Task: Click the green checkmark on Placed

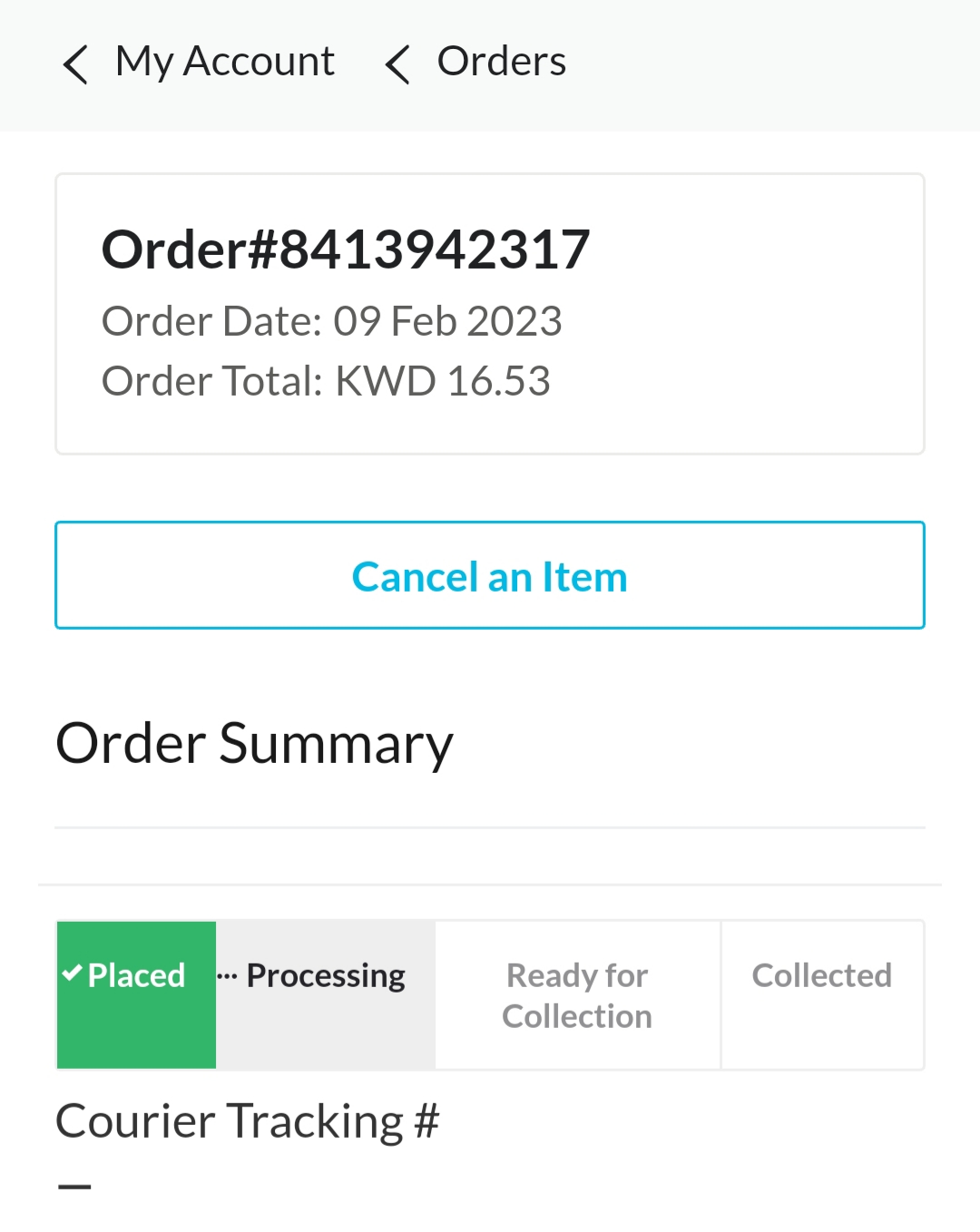Action: tap(72, 973)
